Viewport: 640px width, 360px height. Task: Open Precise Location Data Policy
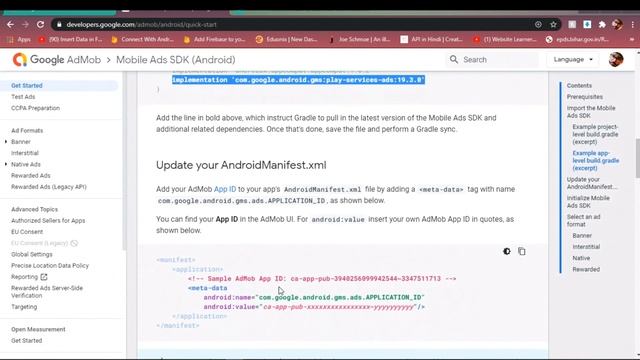pyautogui.click(x=50, y=266)
